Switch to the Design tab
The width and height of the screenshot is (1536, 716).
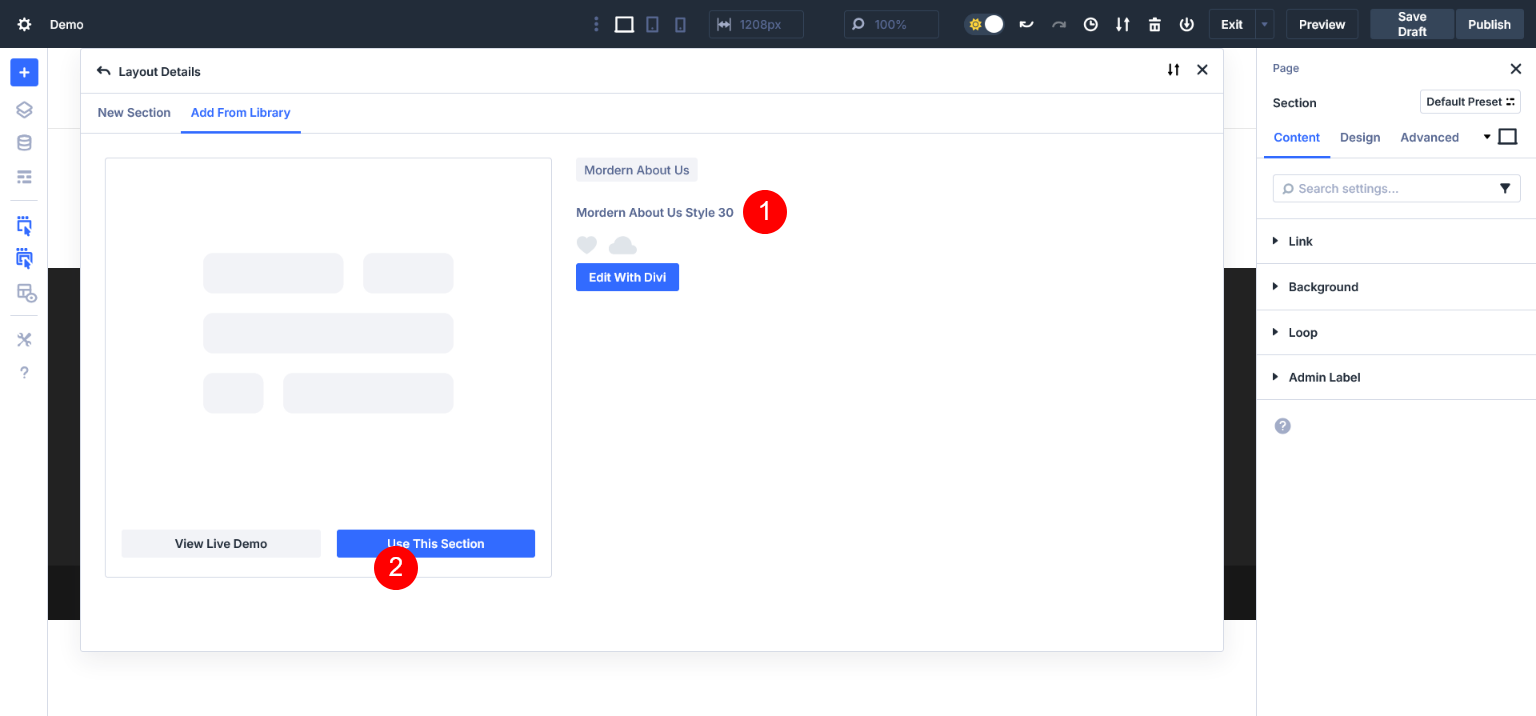coord(1360,138)
